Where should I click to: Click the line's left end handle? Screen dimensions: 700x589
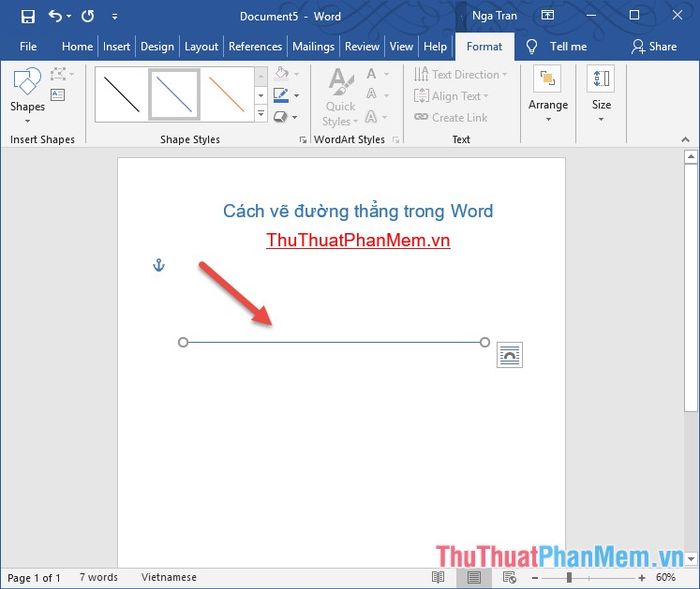click(x=183, y=342)
